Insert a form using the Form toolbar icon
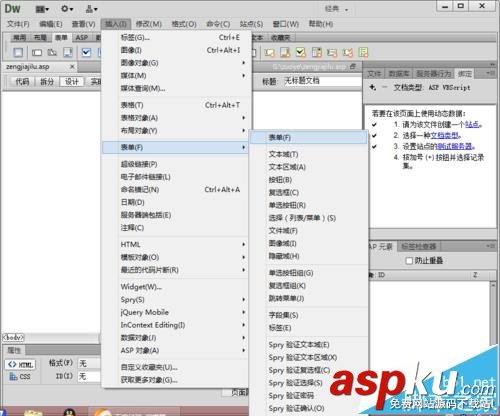The height and width of the screenshot is (416, 500). click(x=18, y=52)
